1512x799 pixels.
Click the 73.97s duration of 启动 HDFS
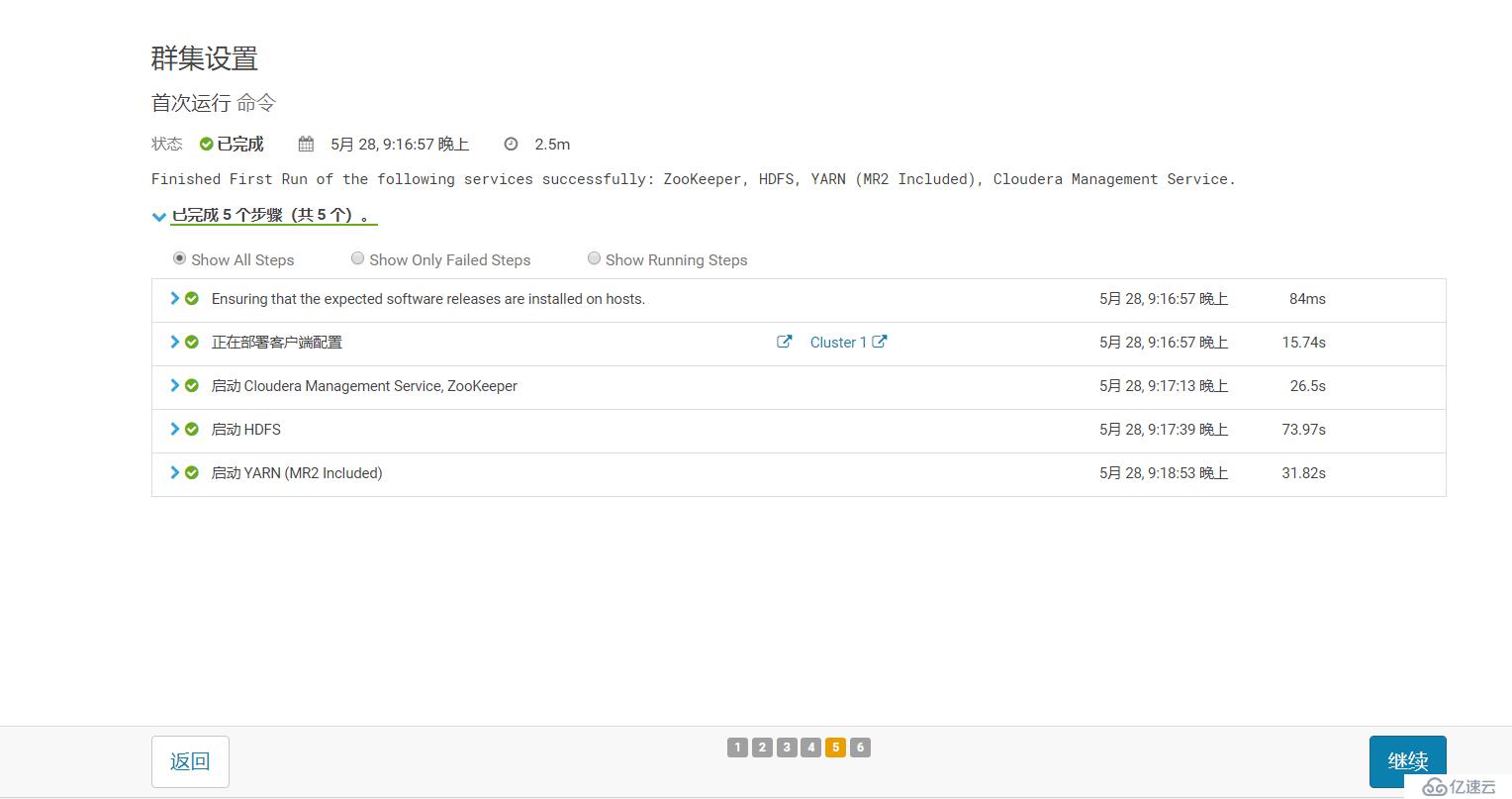(1303, 430)
